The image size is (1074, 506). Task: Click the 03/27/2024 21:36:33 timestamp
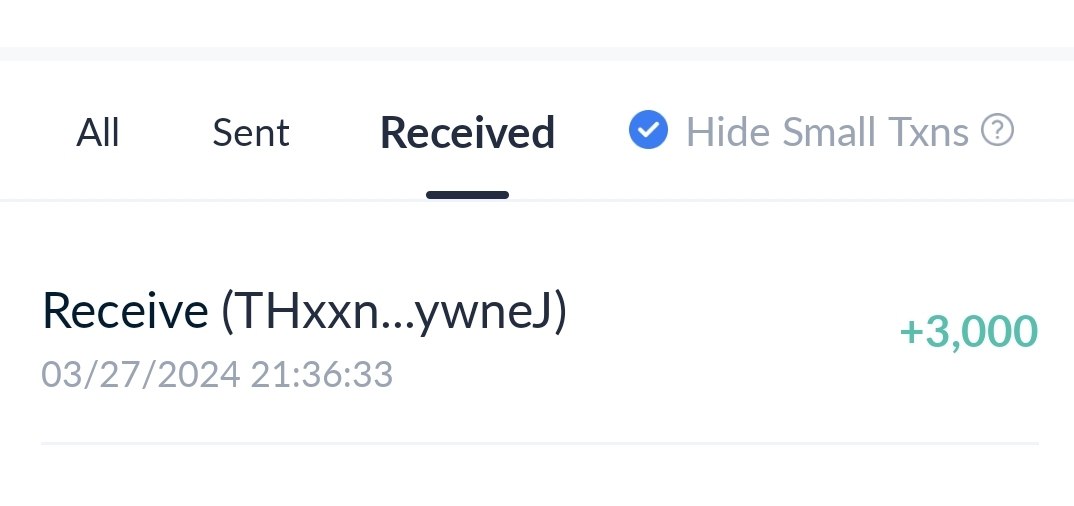[x=217, y=375]
